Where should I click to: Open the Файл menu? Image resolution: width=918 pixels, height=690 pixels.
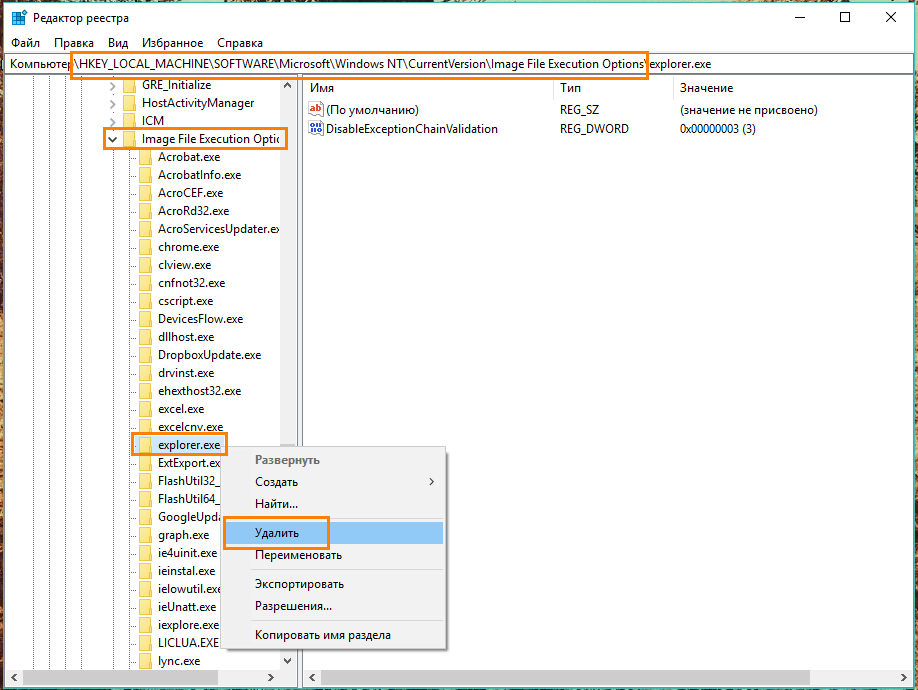coord(25,43)
